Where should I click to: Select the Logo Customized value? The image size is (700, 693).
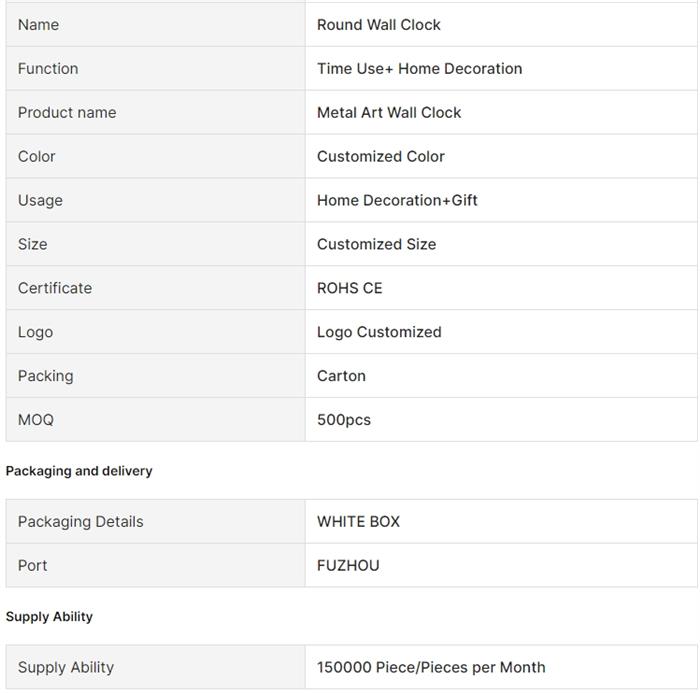379,332
